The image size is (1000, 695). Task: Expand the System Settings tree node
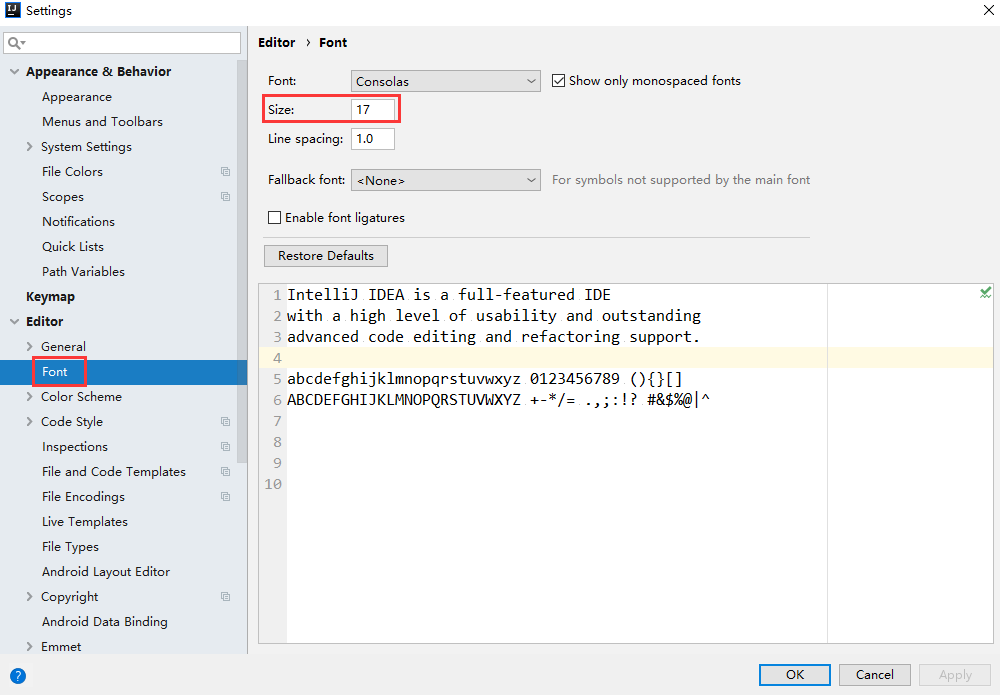(x=30, y=147)
